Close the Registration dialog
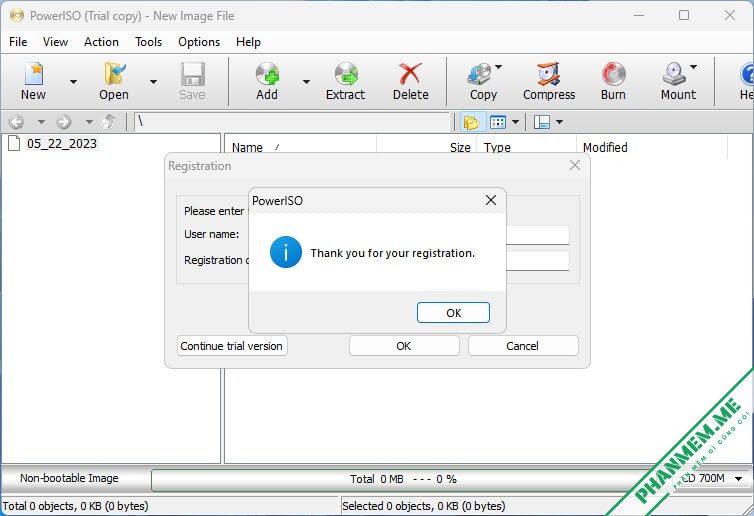The image size is (754, 516). click(x=575, y=165)
